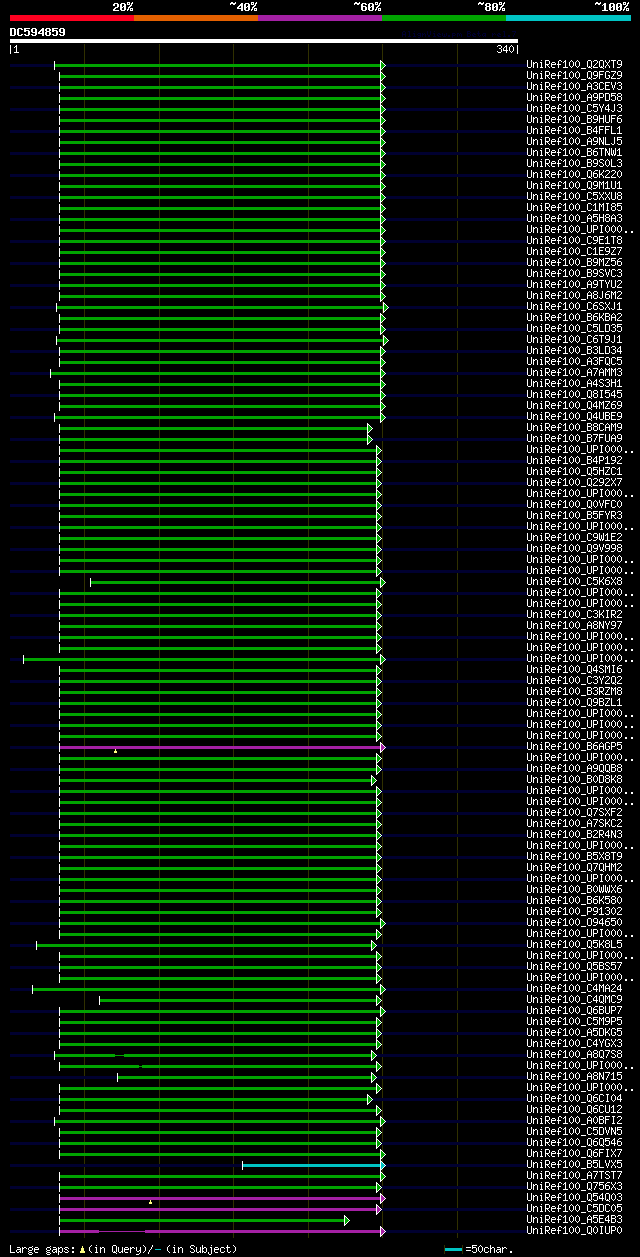Image resolution: width=640 pixels, height=1257 pixels.
Task: Select the row label UniRef100_C5XXU8
Action: [x=574, y=196]
